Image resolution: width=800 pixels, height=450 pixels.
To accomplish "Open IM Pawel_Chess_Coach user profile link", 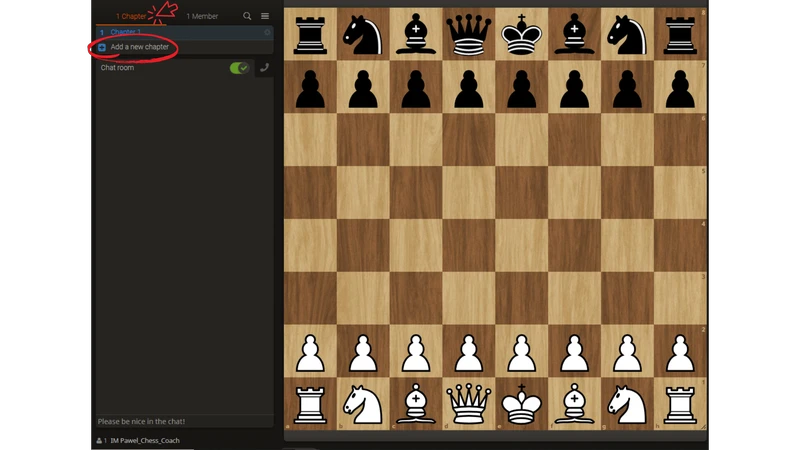I will (x=144, y=440).
